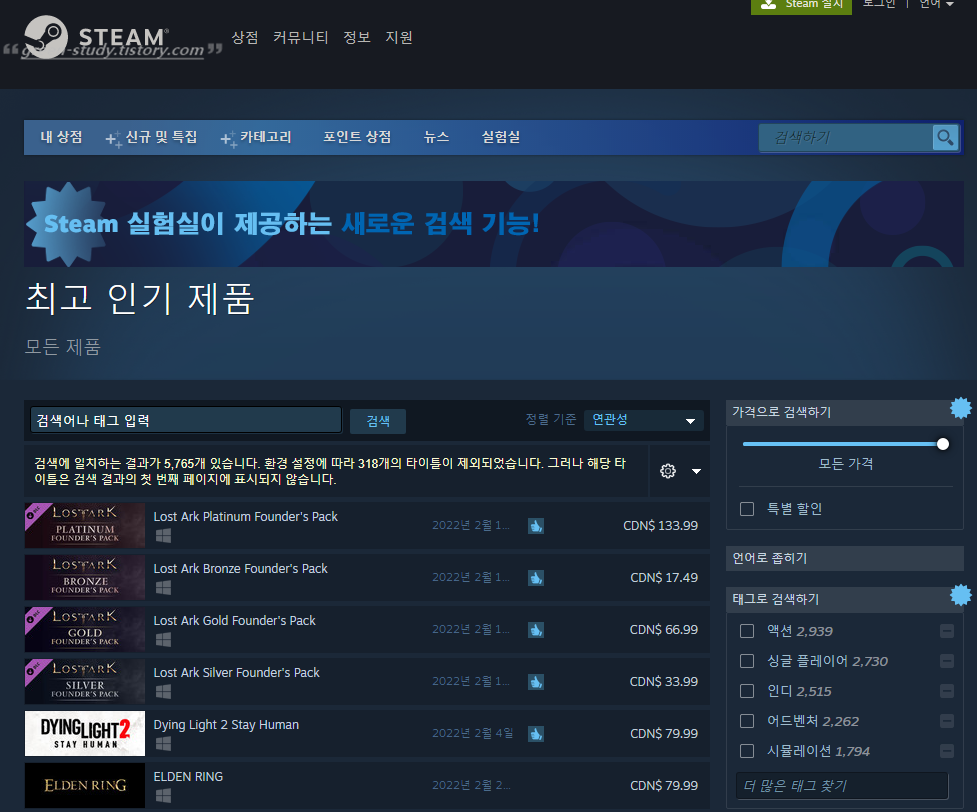Image resolution: width=977 pixels, height=812 pixels.
Task: Click the Steam install download icon
Action: point(768,4)
